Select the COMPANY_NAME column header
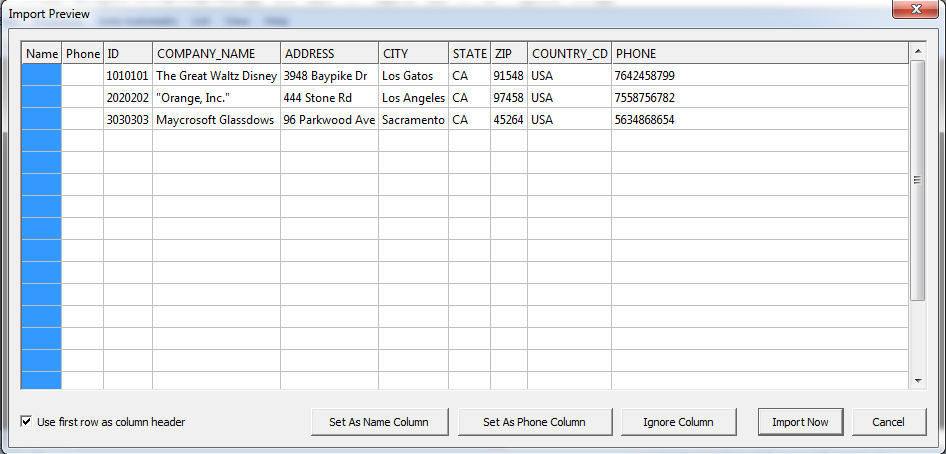 pyautogui.click(x=217, y=54)
